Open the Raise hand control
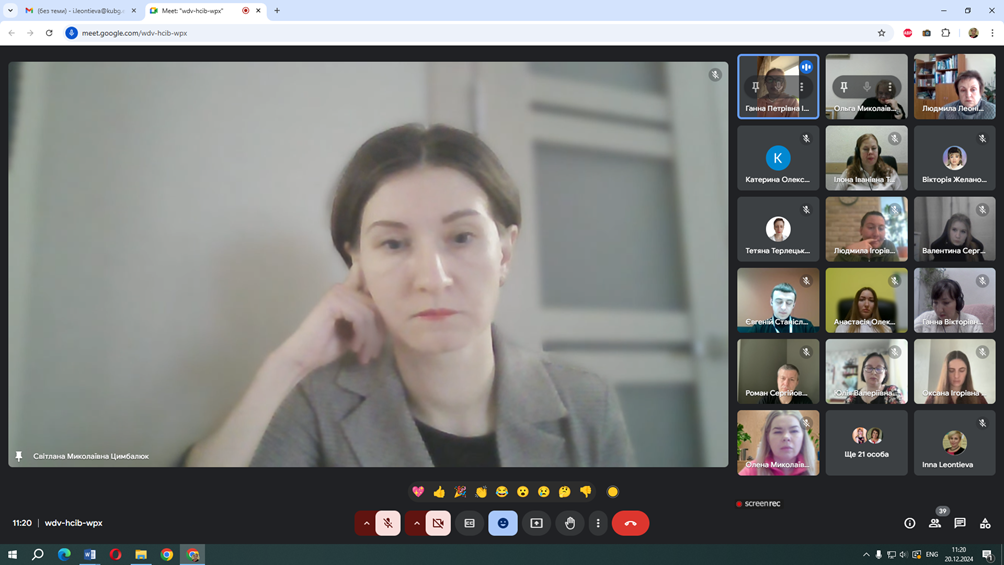The image size is (1004, 565). [x=570, y=523]
